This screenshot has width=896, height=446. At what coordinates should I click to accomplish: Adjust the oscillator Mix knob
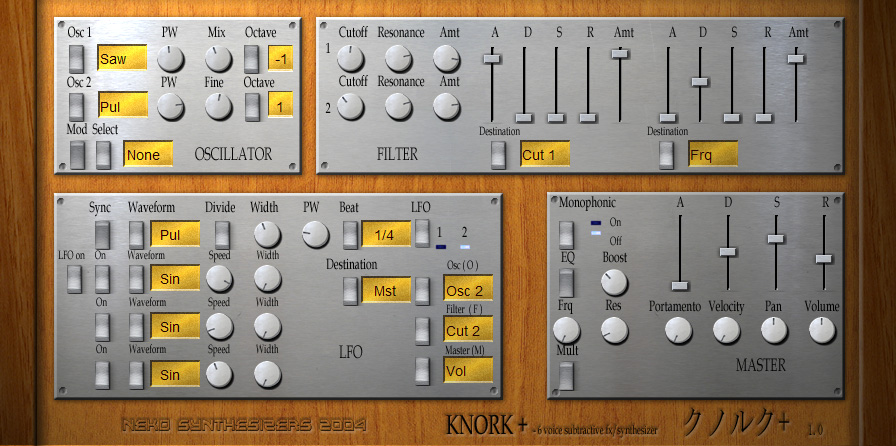(218, 59)
